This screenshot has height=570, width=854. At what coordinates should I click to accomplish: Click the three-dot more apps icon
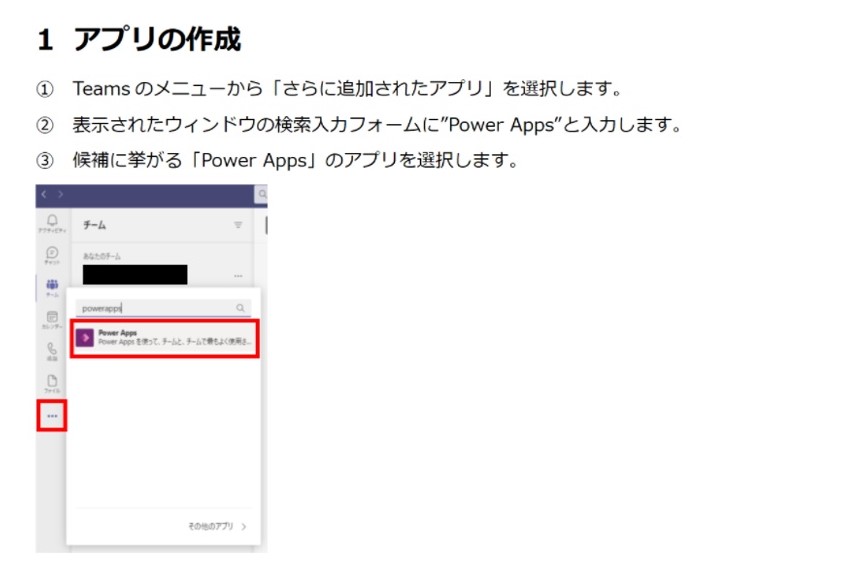click(51, 416)
